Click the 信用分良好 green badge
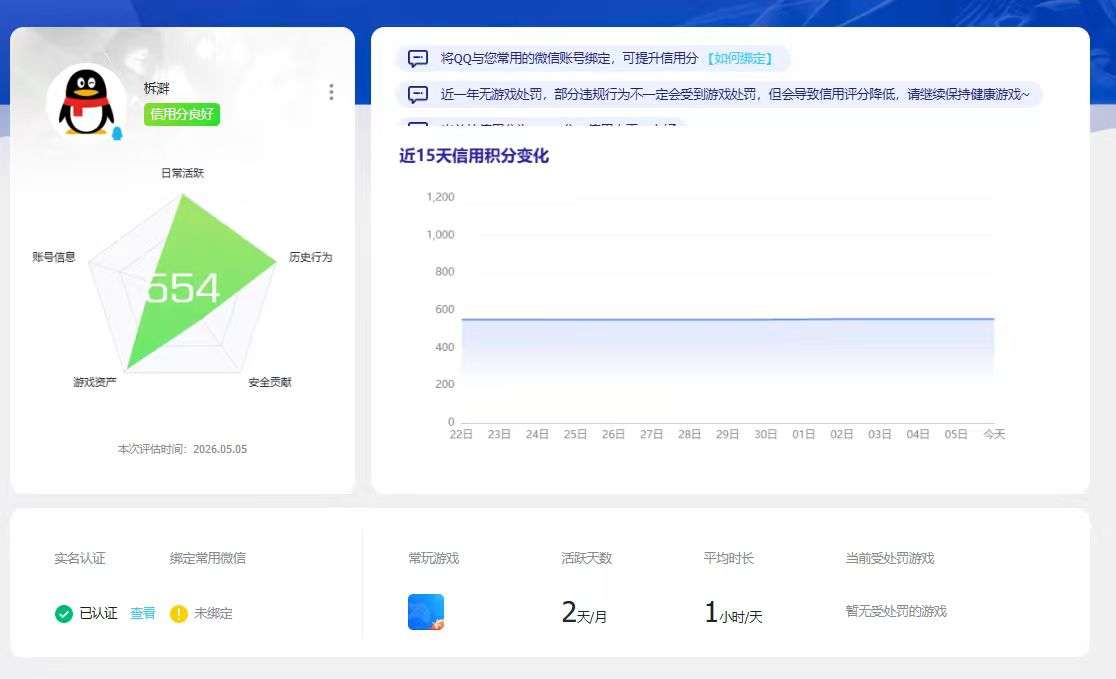Viewport: 1116px width, 679px height. tap(181, 114)
